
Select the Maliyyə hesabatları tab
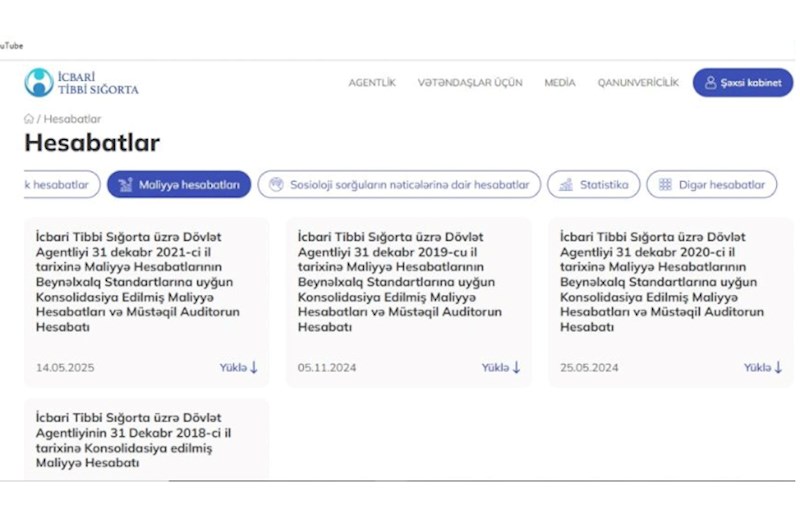[179, 184]
